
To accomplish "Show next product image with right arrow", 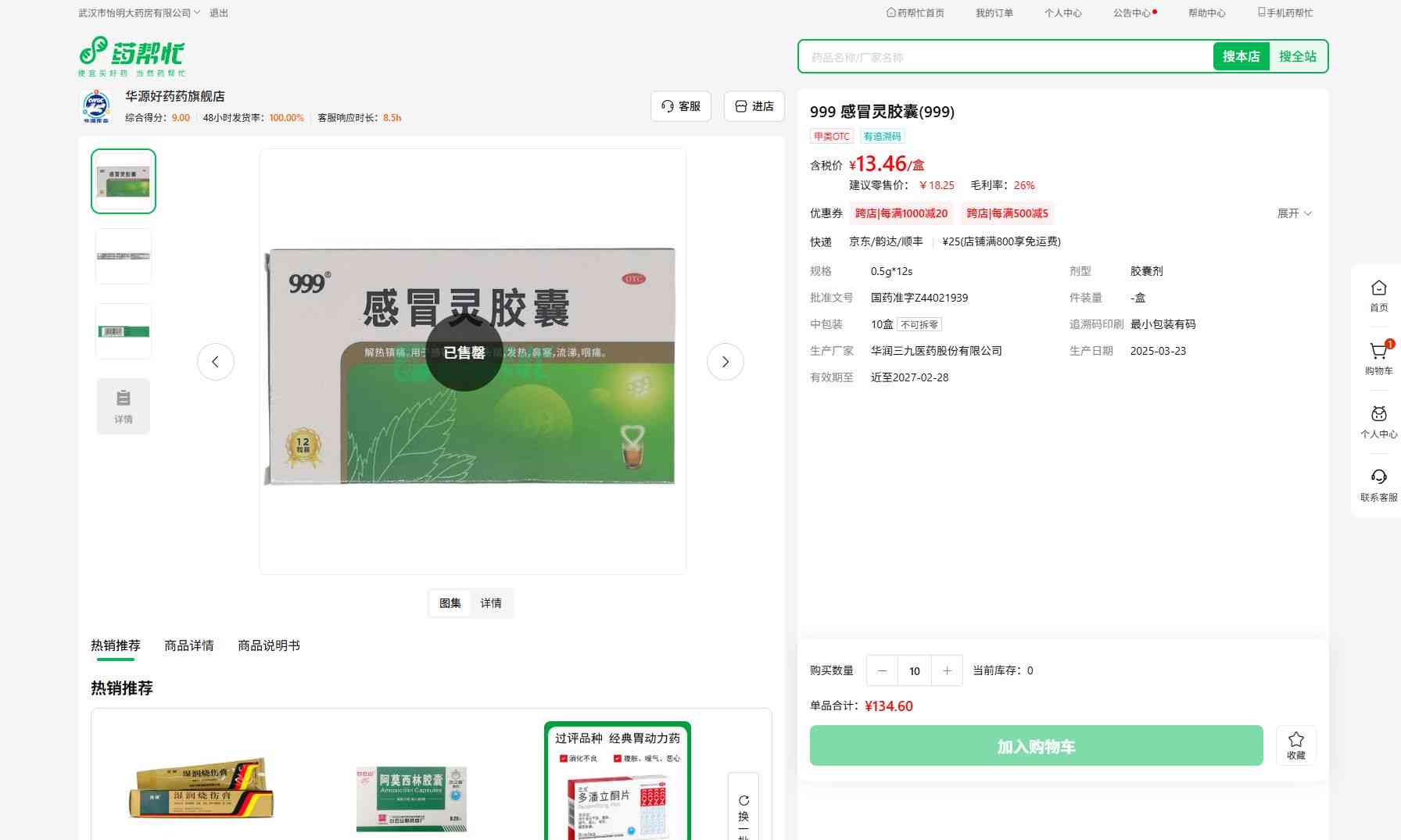I will point(725,362).
